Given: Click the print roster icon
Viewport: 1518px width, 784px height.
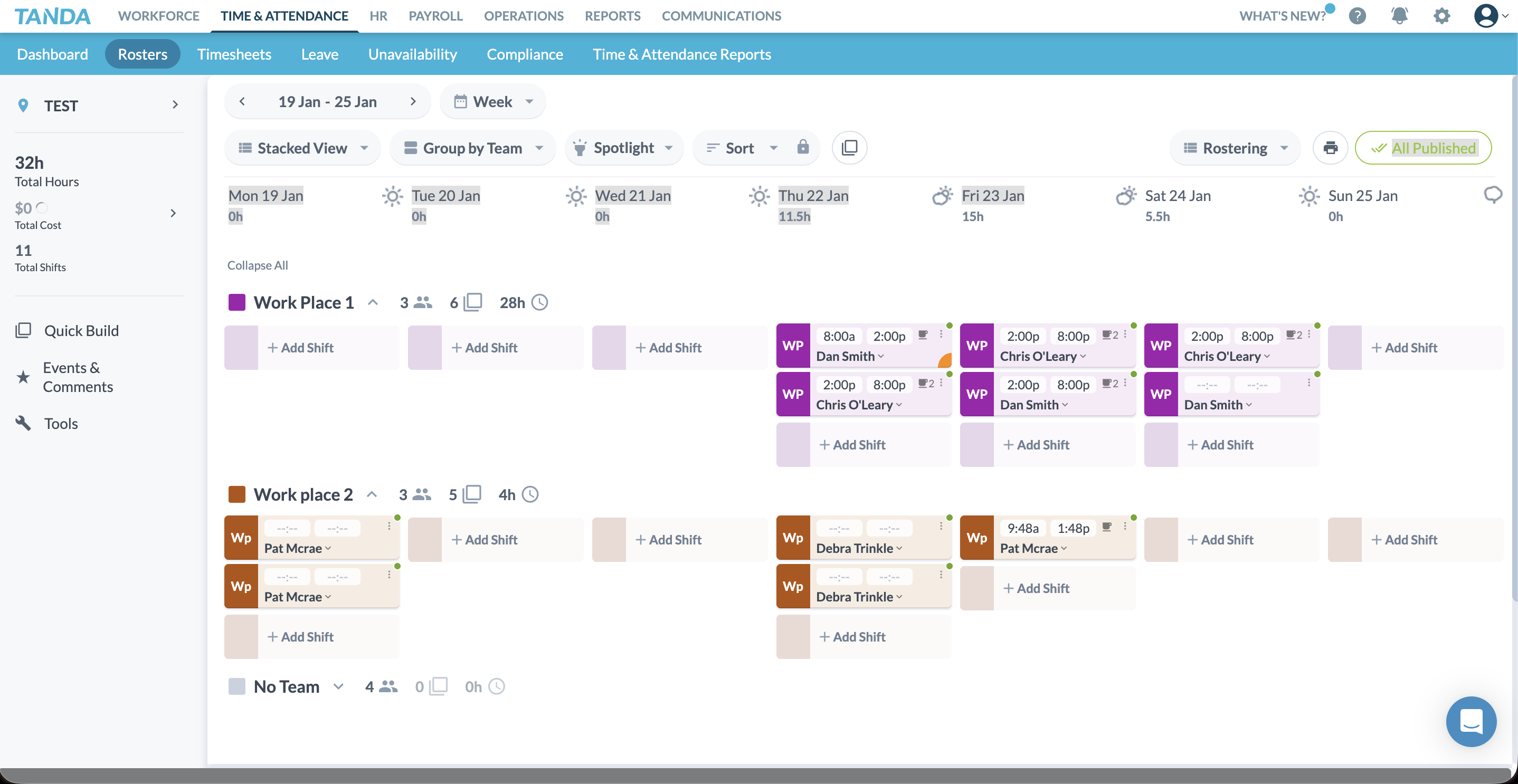Looking at the screenshot, I should point(1331,148).
